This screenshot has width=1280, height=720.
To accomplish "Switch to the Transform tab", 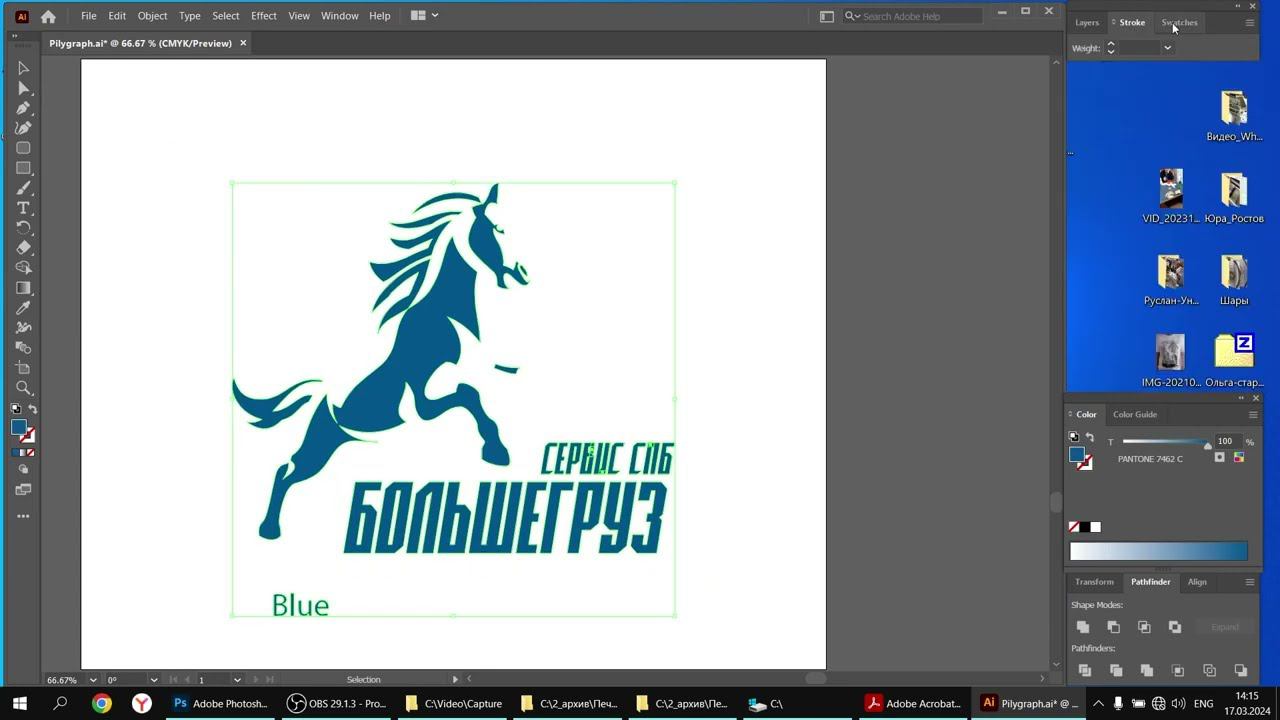I will tap(1094, 582).
